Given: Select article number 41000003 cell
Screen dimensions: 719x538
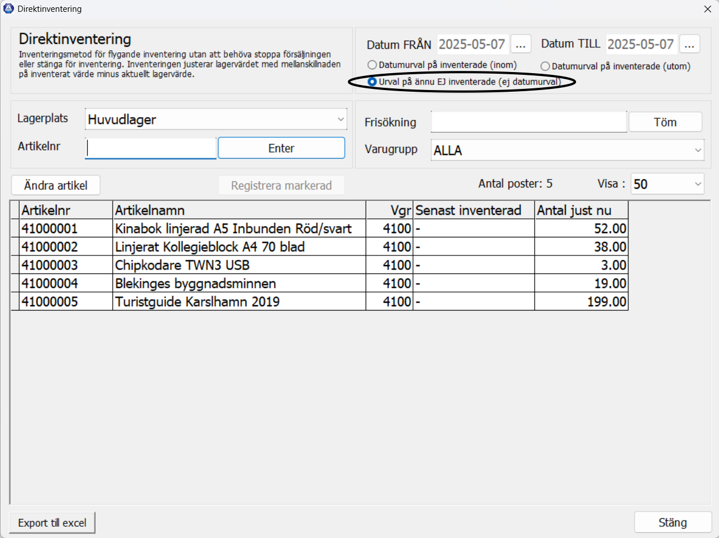Looking at the screenshot, I should pos(66,265).
